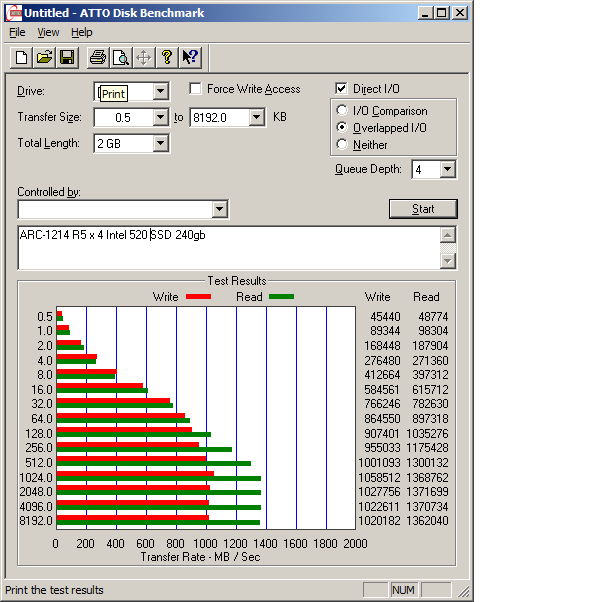This screenshot has width=614, height=602.
Task: Enable the Force Write Access checkbox
Action: point(196,89)
